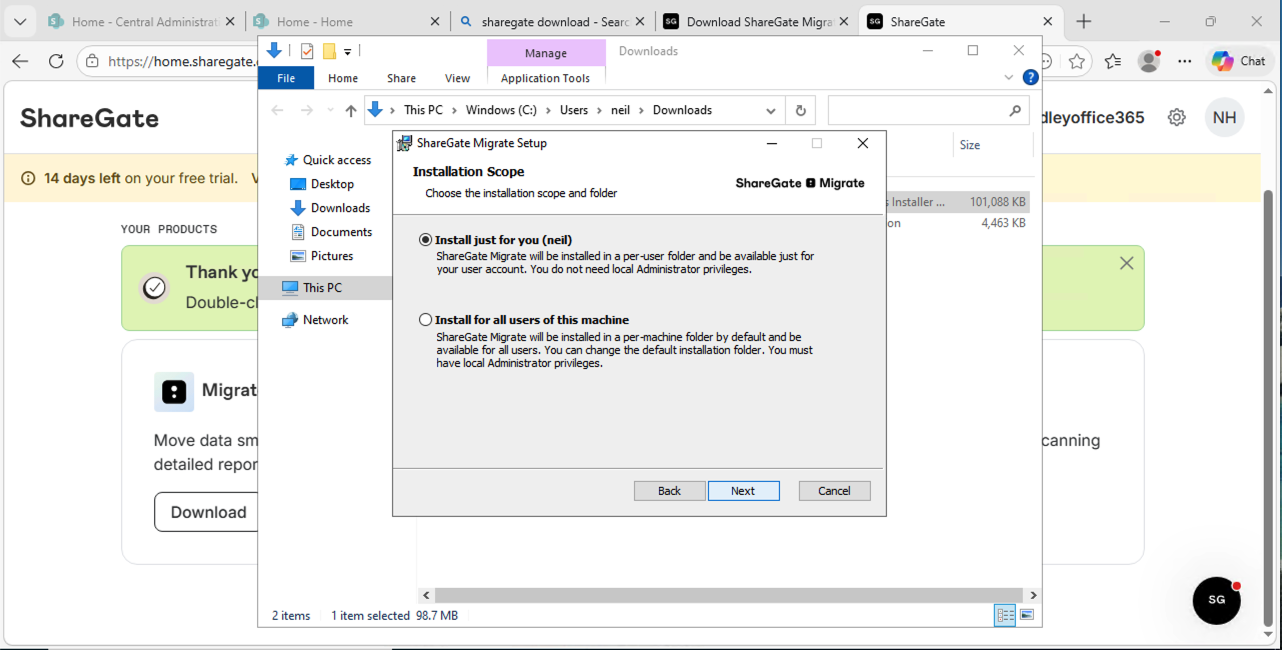Image resolution: width=1282 pixels, height=650 pixels.
Task: Click Explorer forward navigation arrow
Action: coord(307,110)
